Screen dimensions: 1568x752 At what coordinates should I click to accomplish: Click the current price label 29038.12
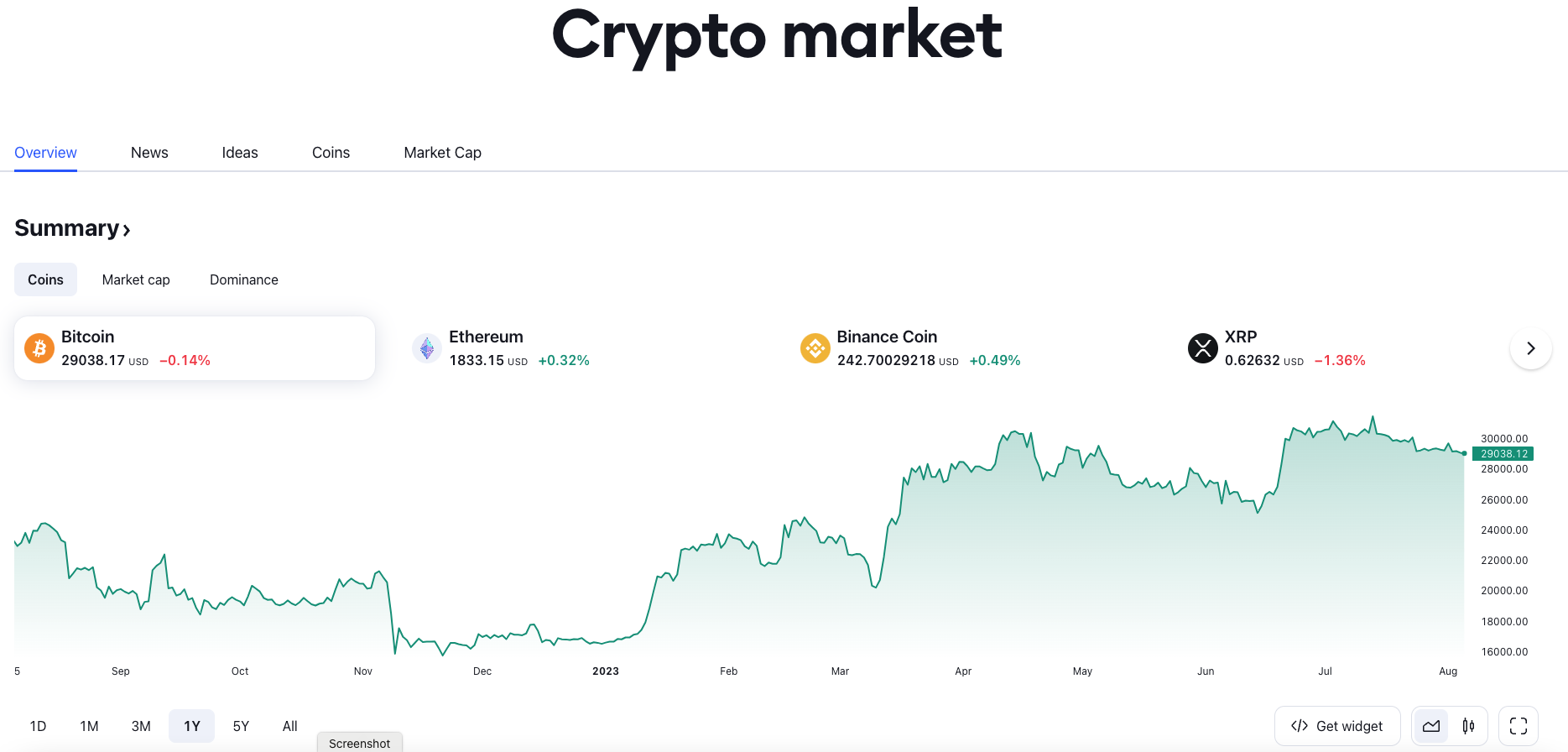1503,453
